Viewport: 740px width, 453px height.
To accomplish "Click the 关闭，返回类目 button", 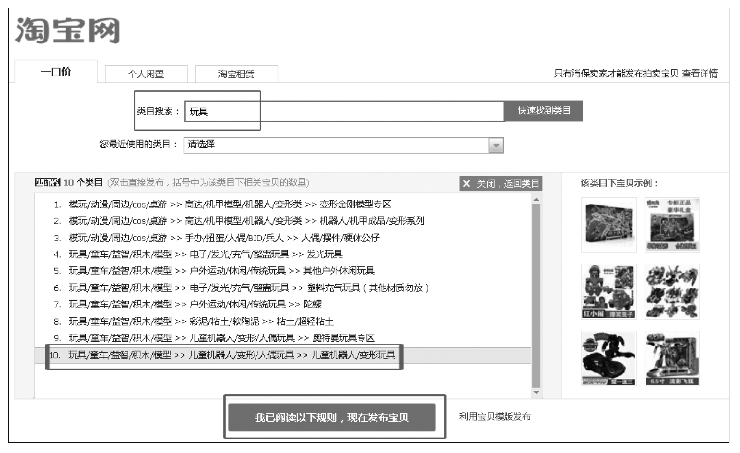I will pyautogui.click(x=501, y=184).
